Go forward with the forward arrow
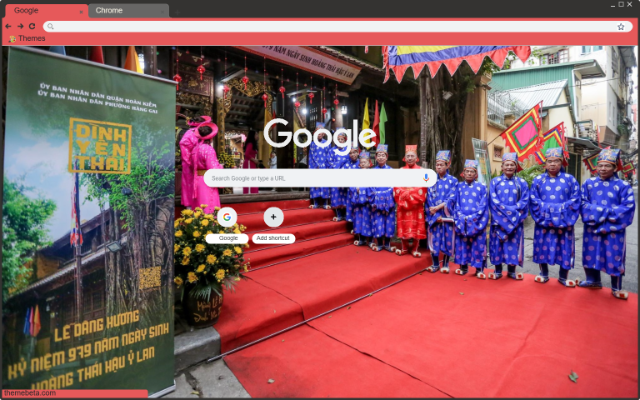 20,26
